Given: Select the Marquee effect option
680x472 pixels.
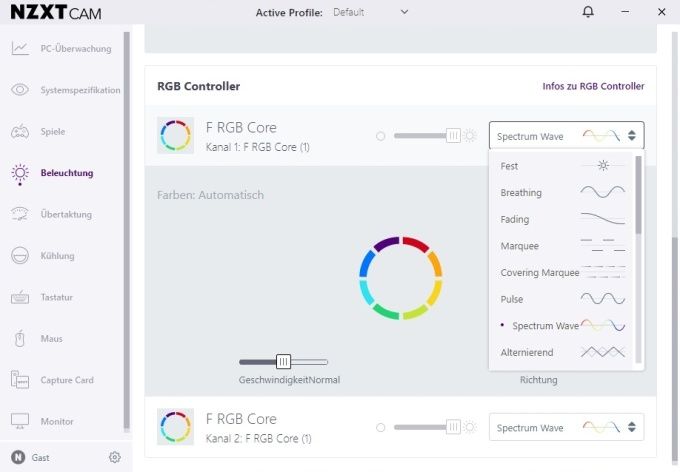Looking at the screenshot, I should [562, 246].
